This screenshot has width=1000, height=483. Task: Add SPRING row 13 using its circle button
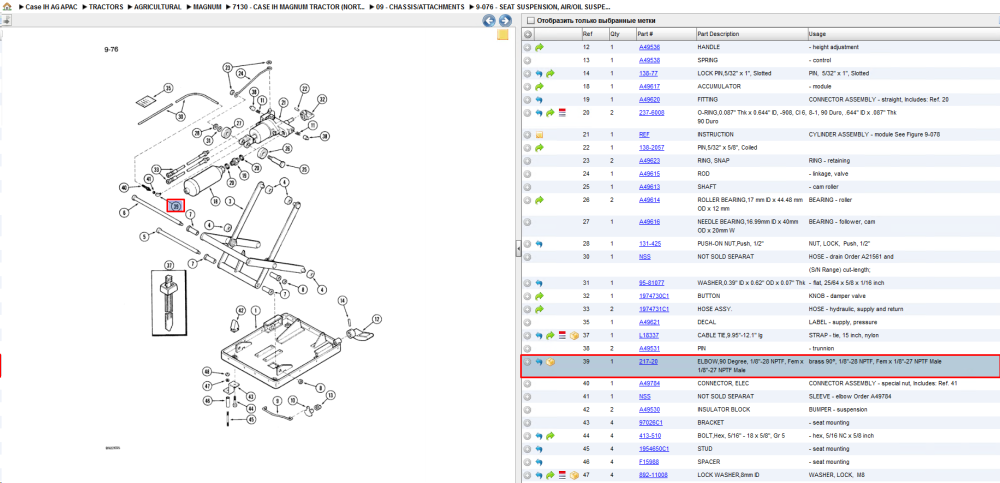pyautogui.click(x=527, y=60)
